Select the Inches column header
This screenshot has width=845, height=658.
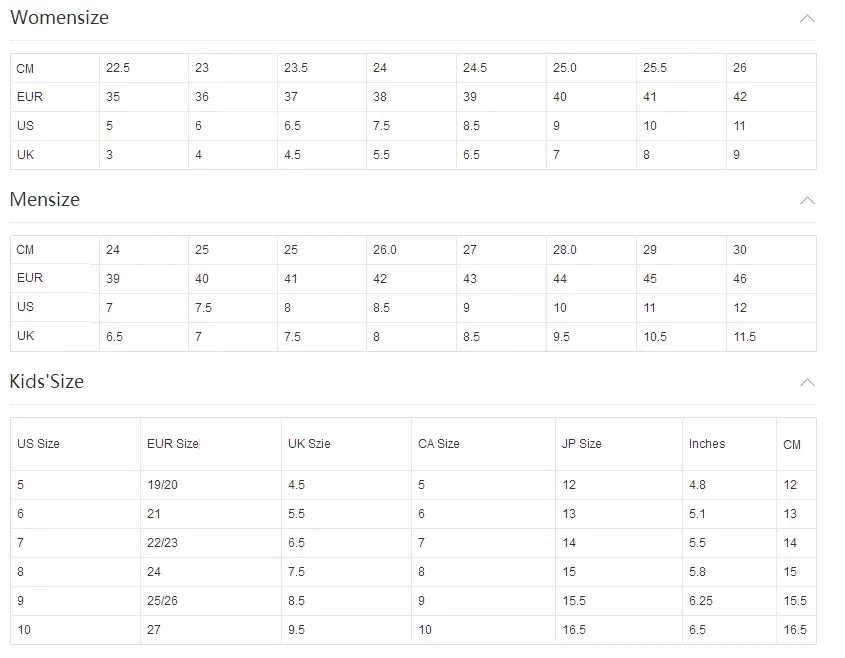(707, 444)
